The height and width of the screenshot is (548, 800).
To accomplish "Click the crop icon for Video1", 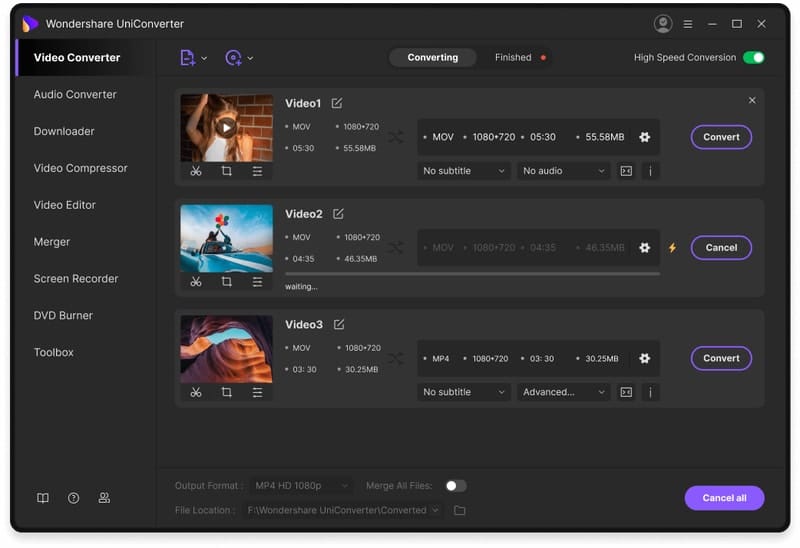I will pyautogui.click(x=227, y=171).
